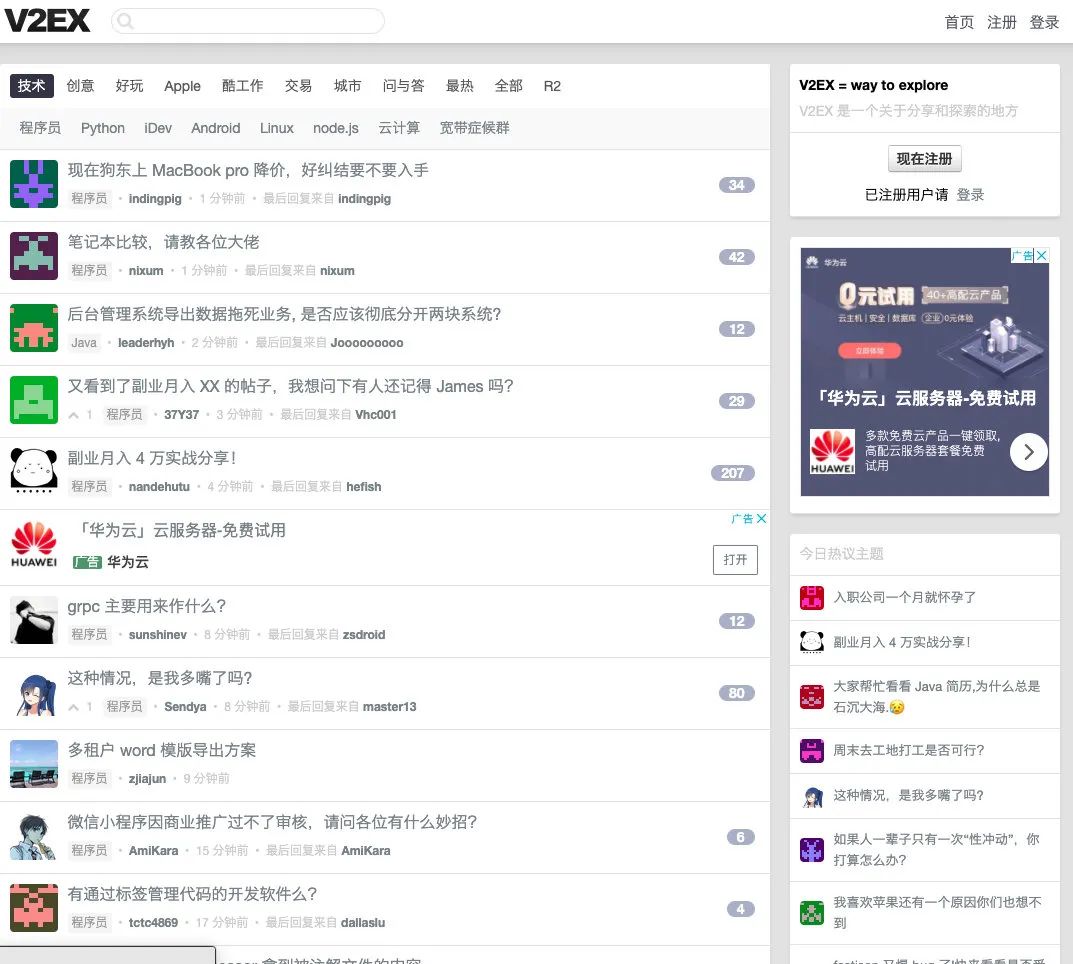Viewport: 1073px width, 964px height.
Task: Switch to the Apple tab
Action: 182,86
